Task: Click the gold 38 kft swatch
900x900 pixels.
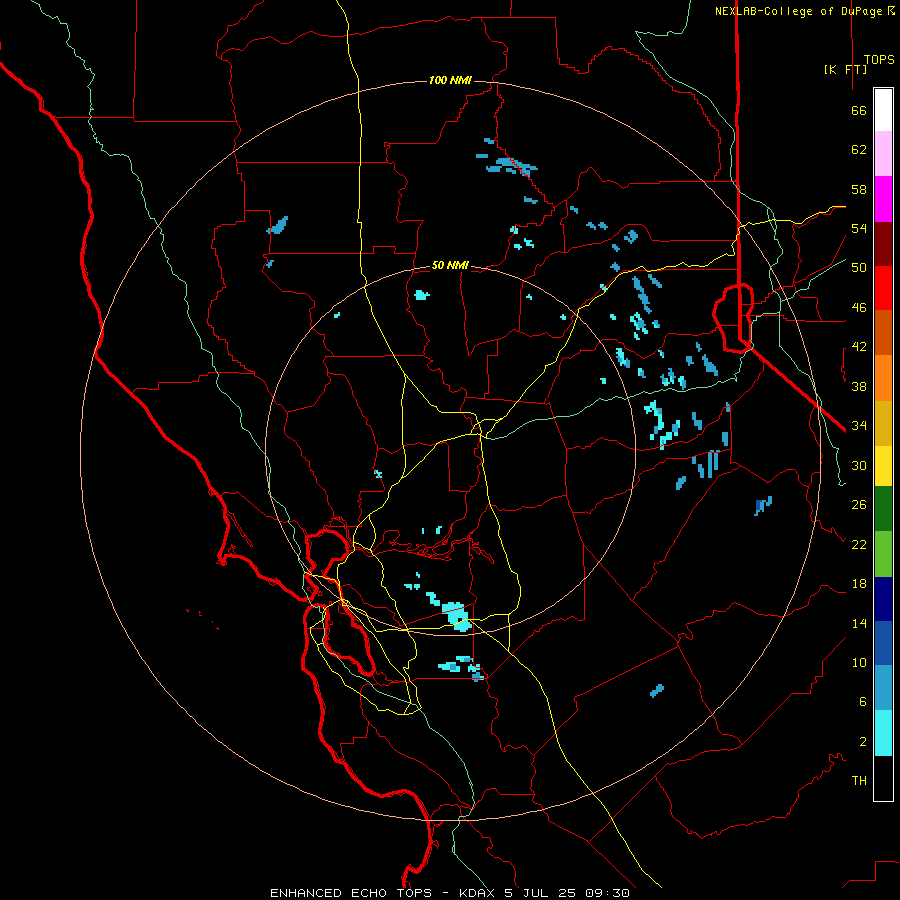Action: pos(883,423)
